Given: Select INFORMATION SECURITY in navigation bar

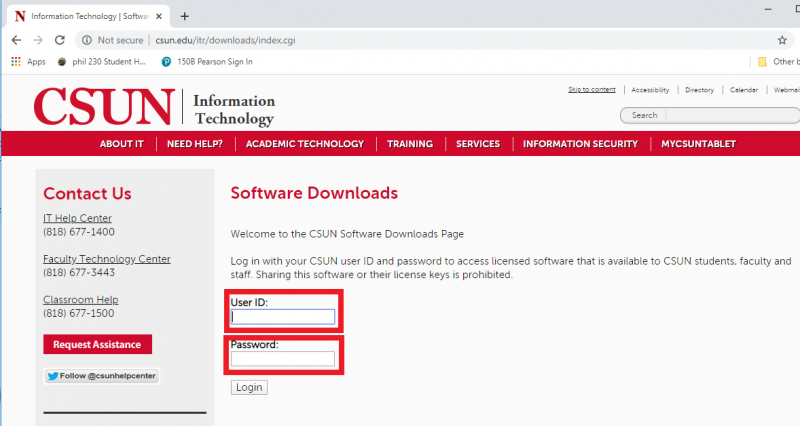Looking at the screenshot, I should coord(580,144).
